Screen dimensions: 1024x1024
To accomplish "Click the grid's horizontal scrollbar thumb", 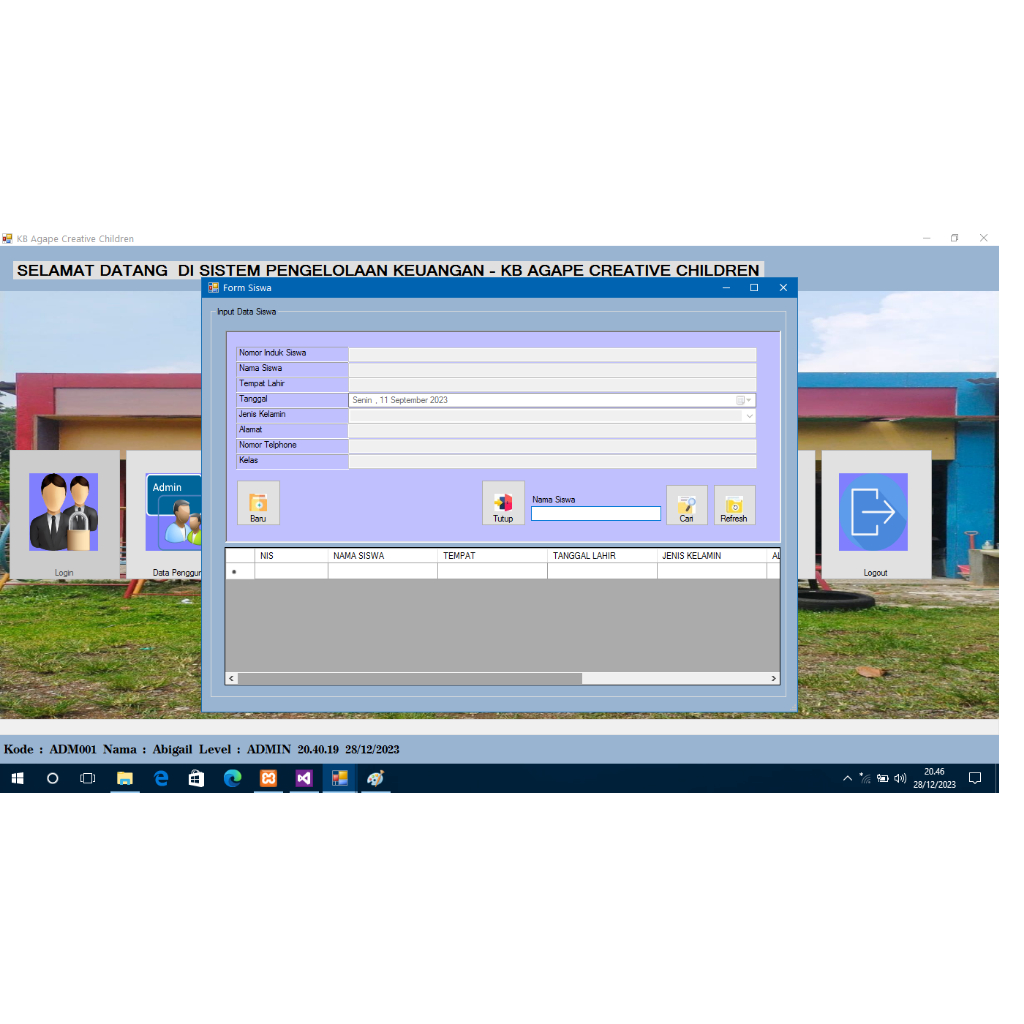I will [x=409, y=679].
